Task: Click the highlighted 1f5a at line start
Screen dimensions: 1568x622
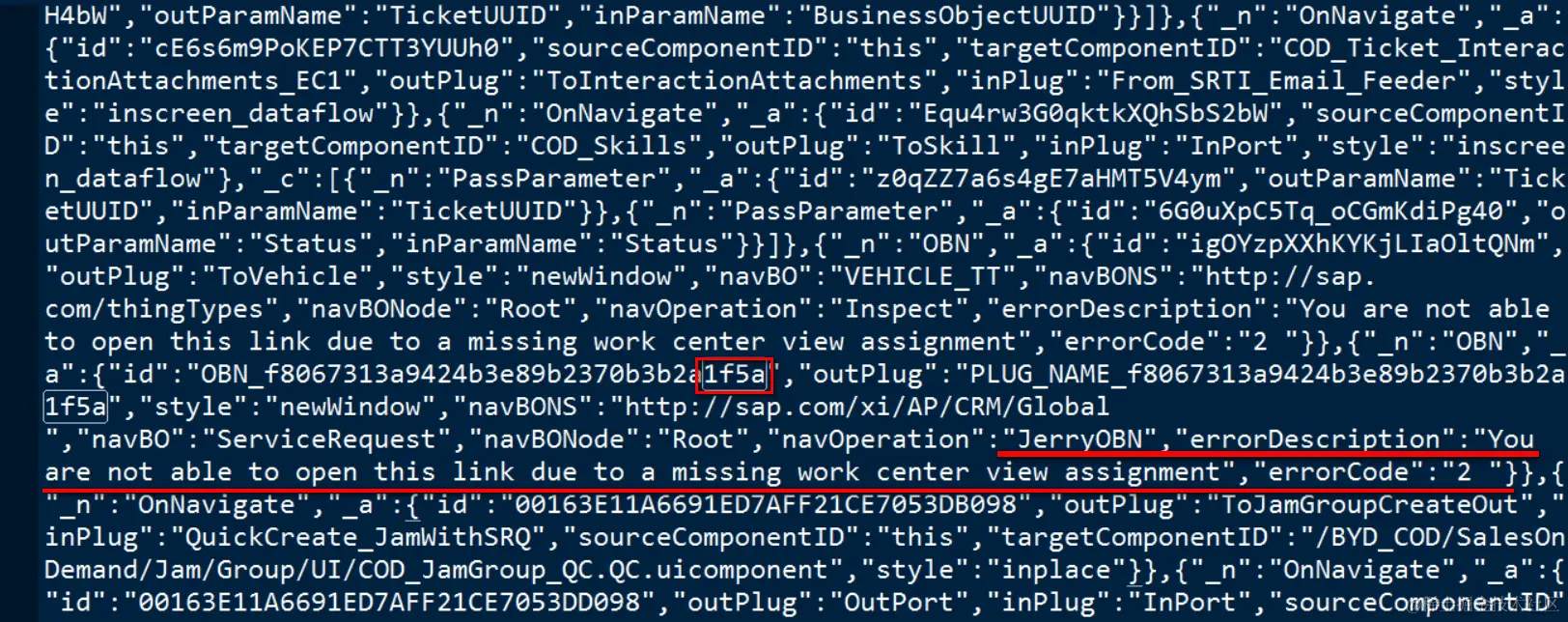Action: click(76, 407)
